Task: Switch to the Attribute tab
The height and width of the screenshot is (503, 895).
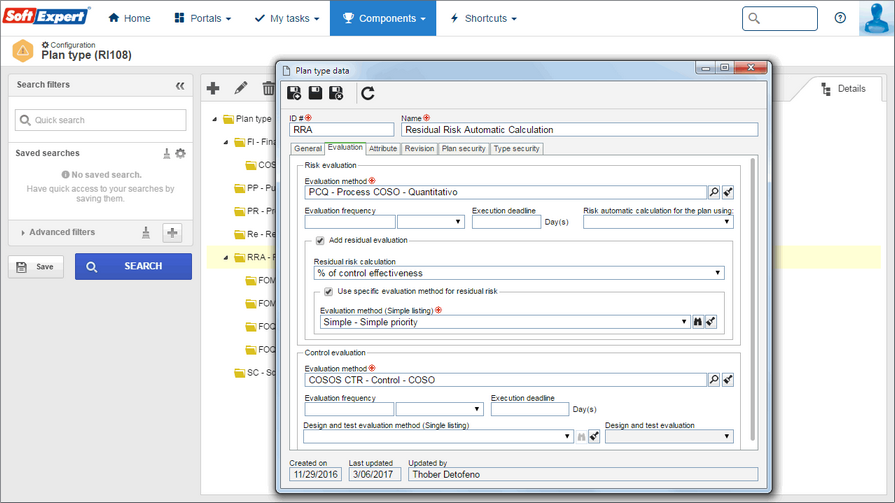Action: (x=382, y=148)
